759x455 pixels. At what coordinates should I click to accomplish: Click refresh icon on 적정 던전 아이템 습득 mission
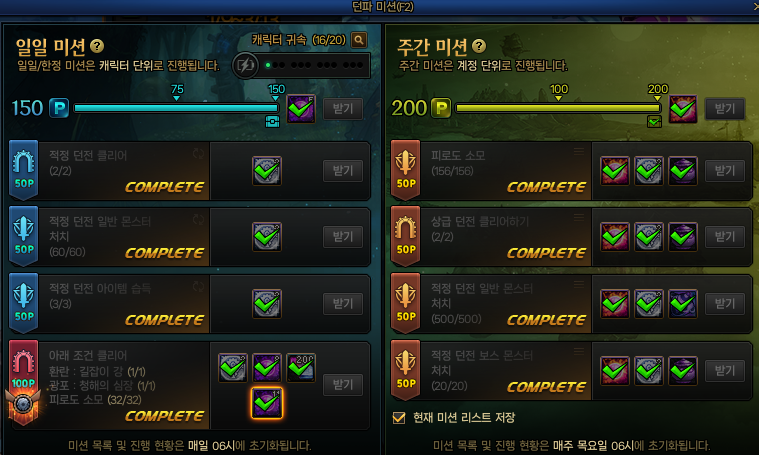click(x=198, y=287)
